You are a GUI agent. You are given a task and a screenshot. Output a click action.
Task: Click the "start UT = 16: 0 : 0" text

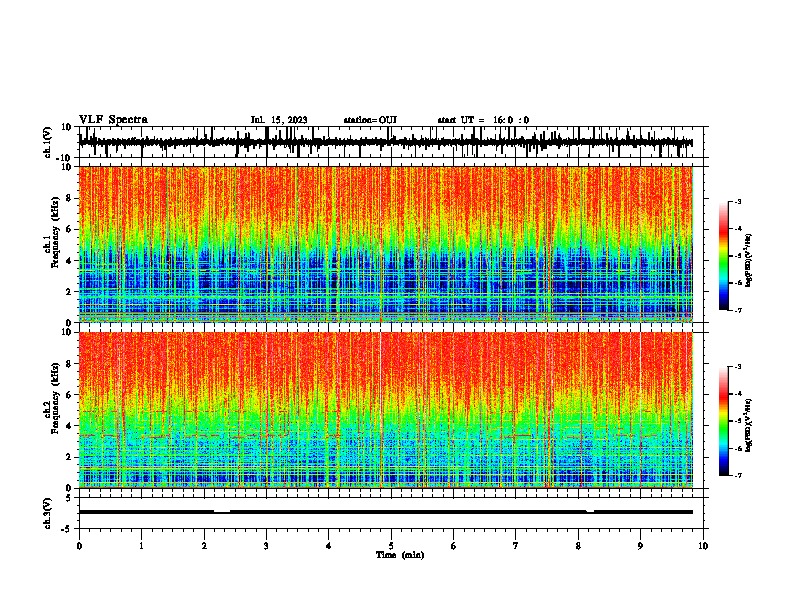483,120
